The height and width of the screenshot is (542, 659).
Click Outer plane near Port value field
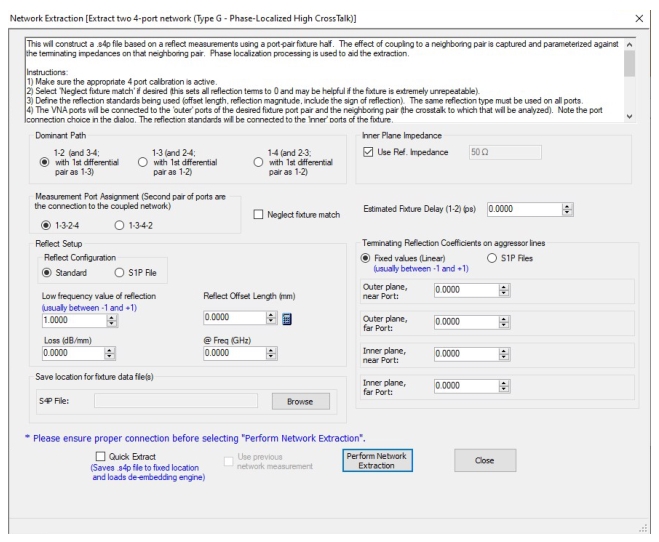click(467, 290)
